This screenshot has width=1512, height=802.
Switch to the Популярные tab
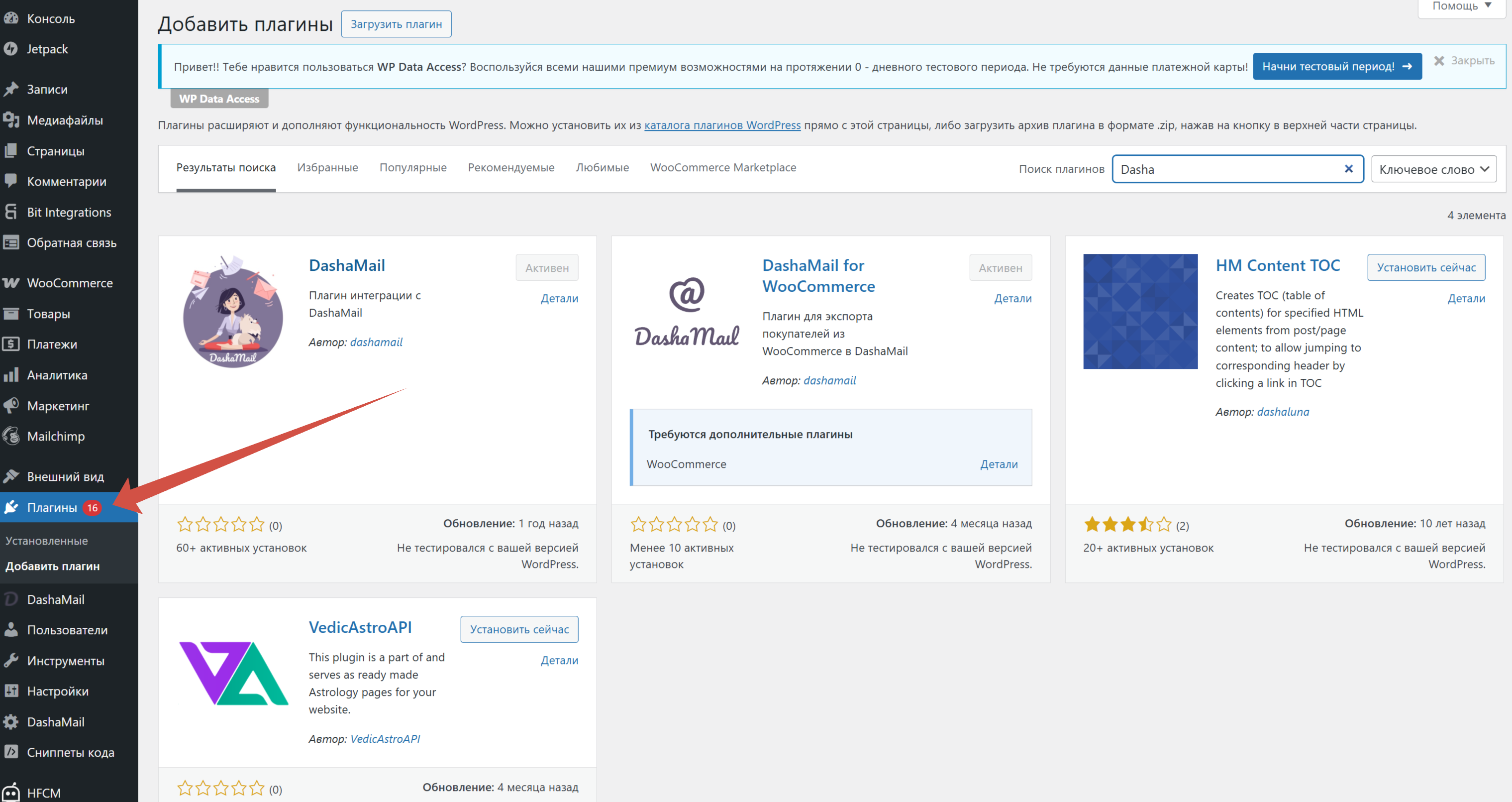412,167
